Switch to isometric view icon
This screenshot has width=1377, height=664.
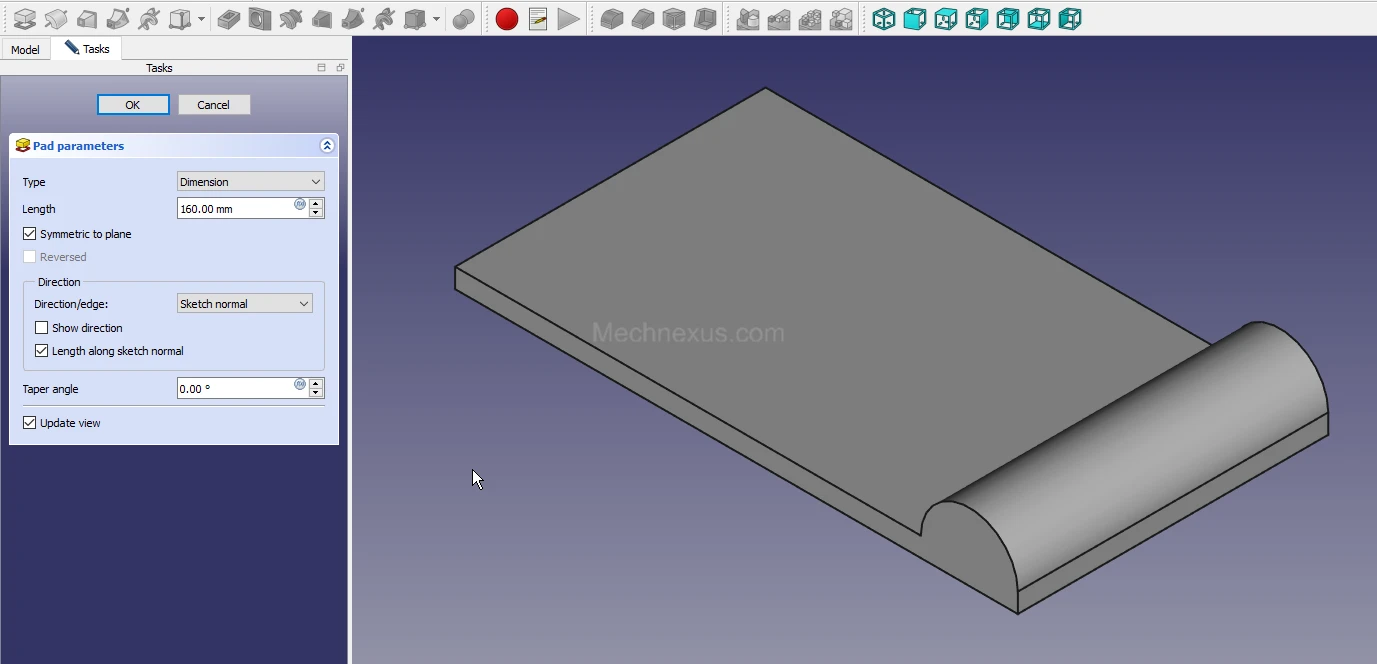pos(884,19)
